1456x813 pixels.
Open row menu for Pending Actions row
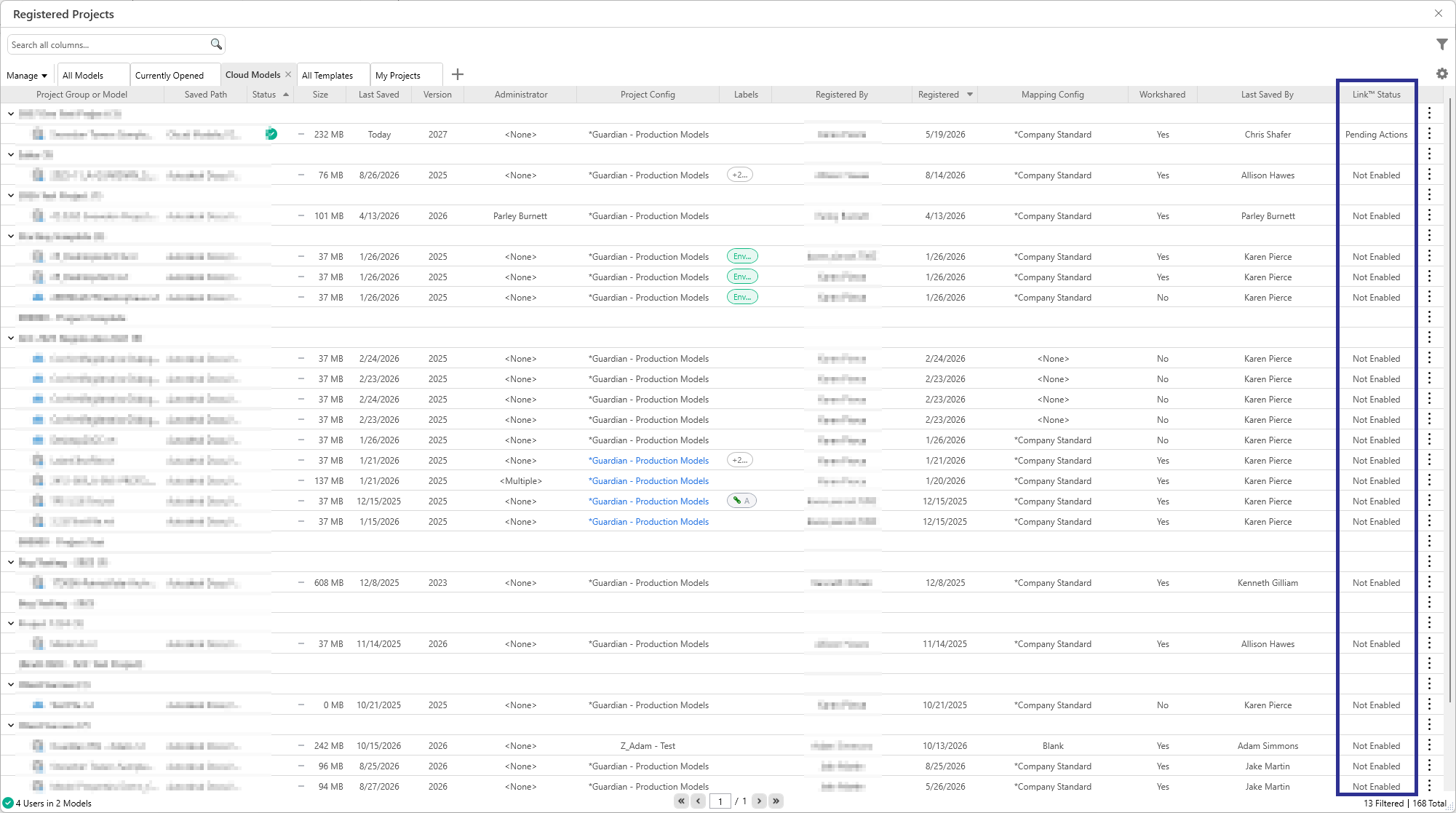(x=1429, y=134)
